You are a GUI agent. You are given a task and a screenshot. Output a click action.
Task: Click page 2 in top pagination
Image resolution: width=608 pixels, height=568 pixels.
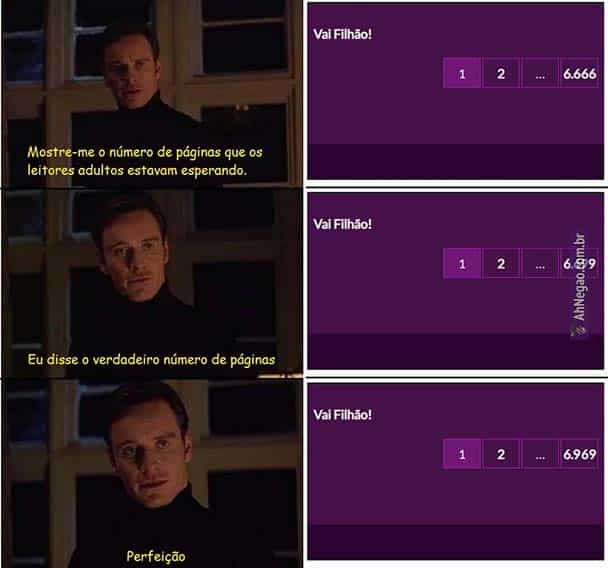point(501,73)
